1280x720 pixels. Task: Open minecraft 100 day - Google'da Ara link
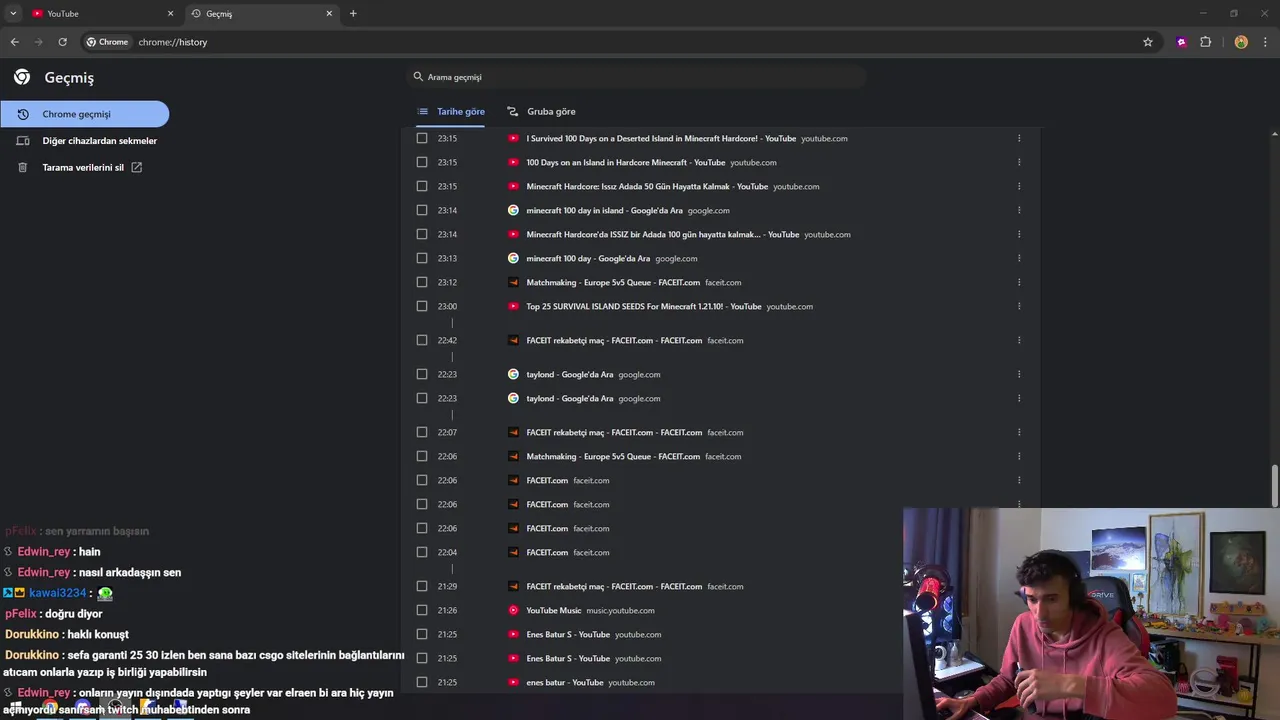pos(588,258)
